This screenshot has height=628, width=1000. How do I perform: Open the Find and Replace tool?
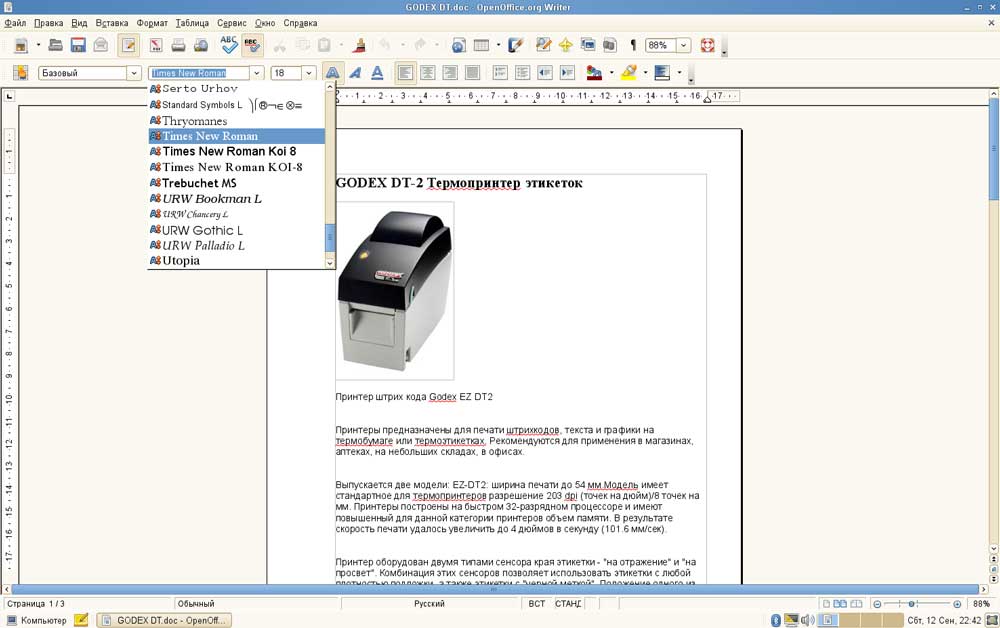543,45
